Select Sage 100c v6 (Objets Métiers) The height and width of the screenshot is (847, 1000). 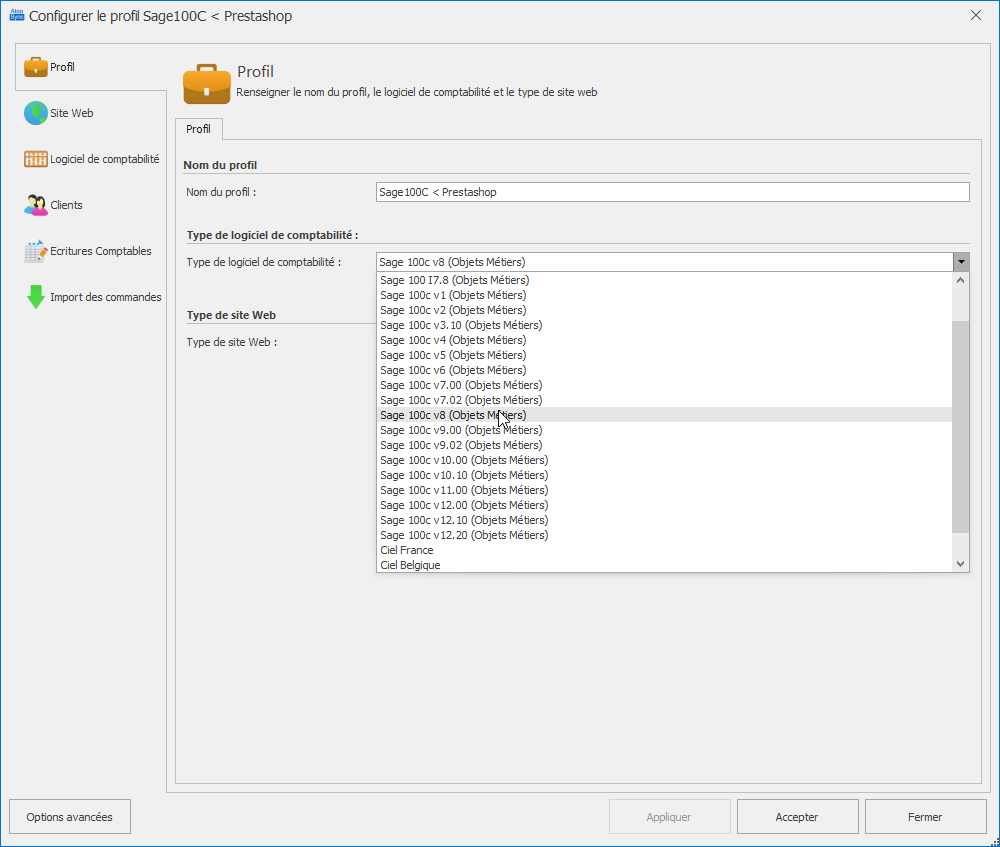pos(664,370)
